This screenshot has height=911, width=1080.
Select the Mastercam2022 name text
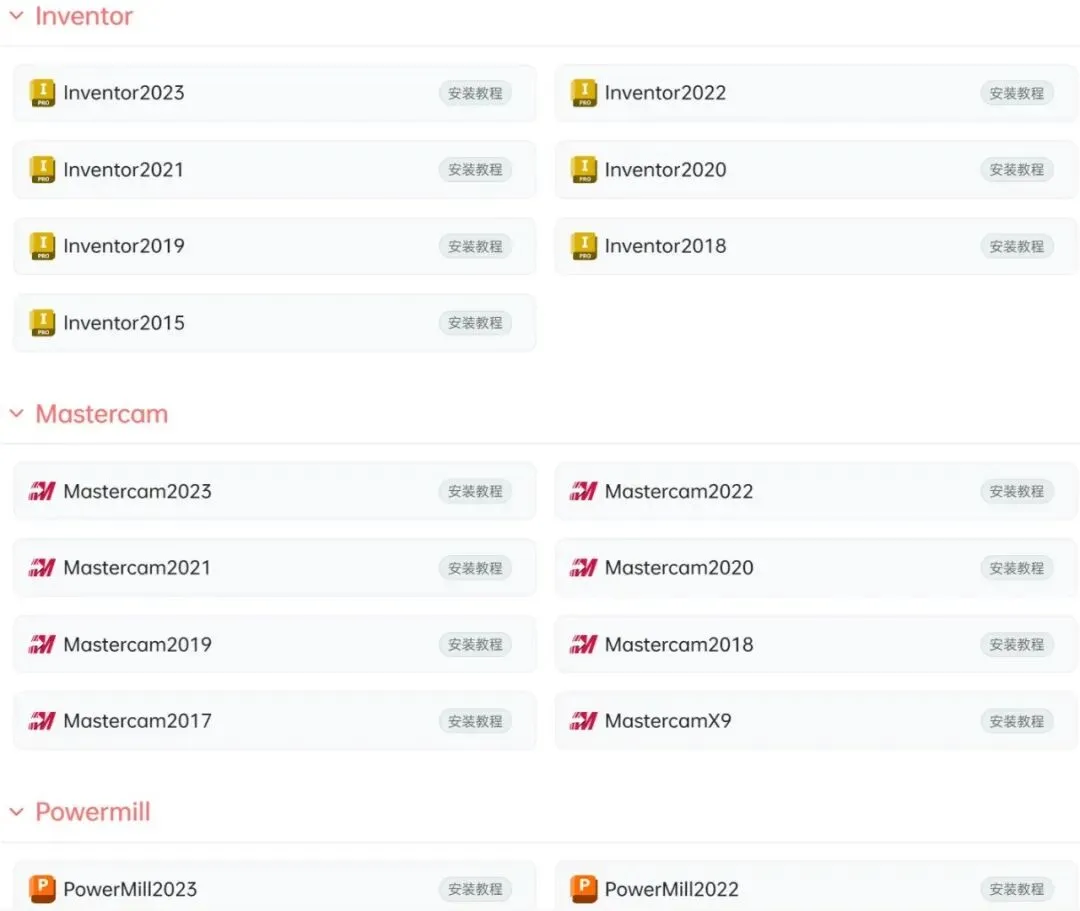(x=679, y=491)
